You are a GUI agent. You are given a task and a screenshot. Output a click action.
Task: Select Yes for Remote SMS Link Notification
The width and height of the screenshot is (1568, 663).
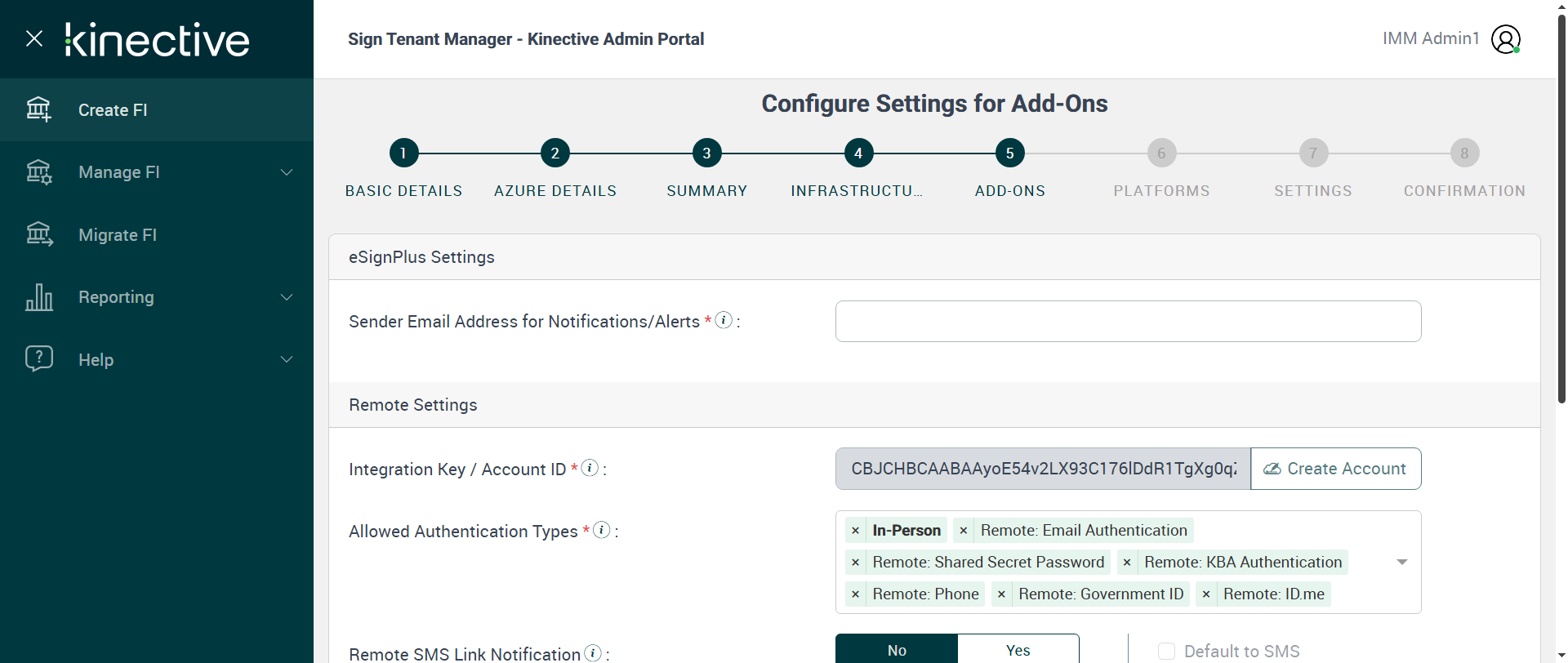click(x=1018, y=650)
